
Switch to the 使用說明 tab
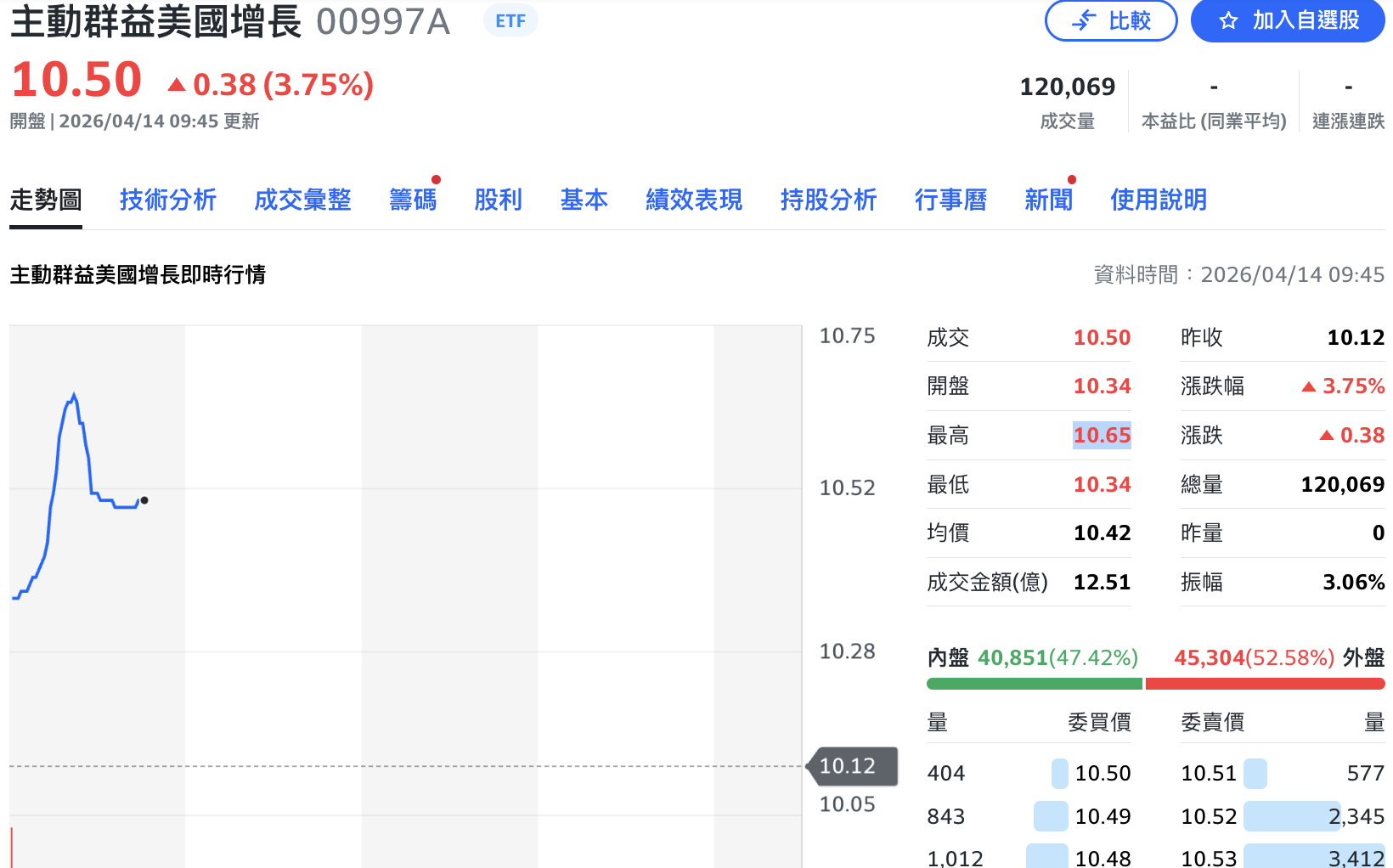(1159, 200)
